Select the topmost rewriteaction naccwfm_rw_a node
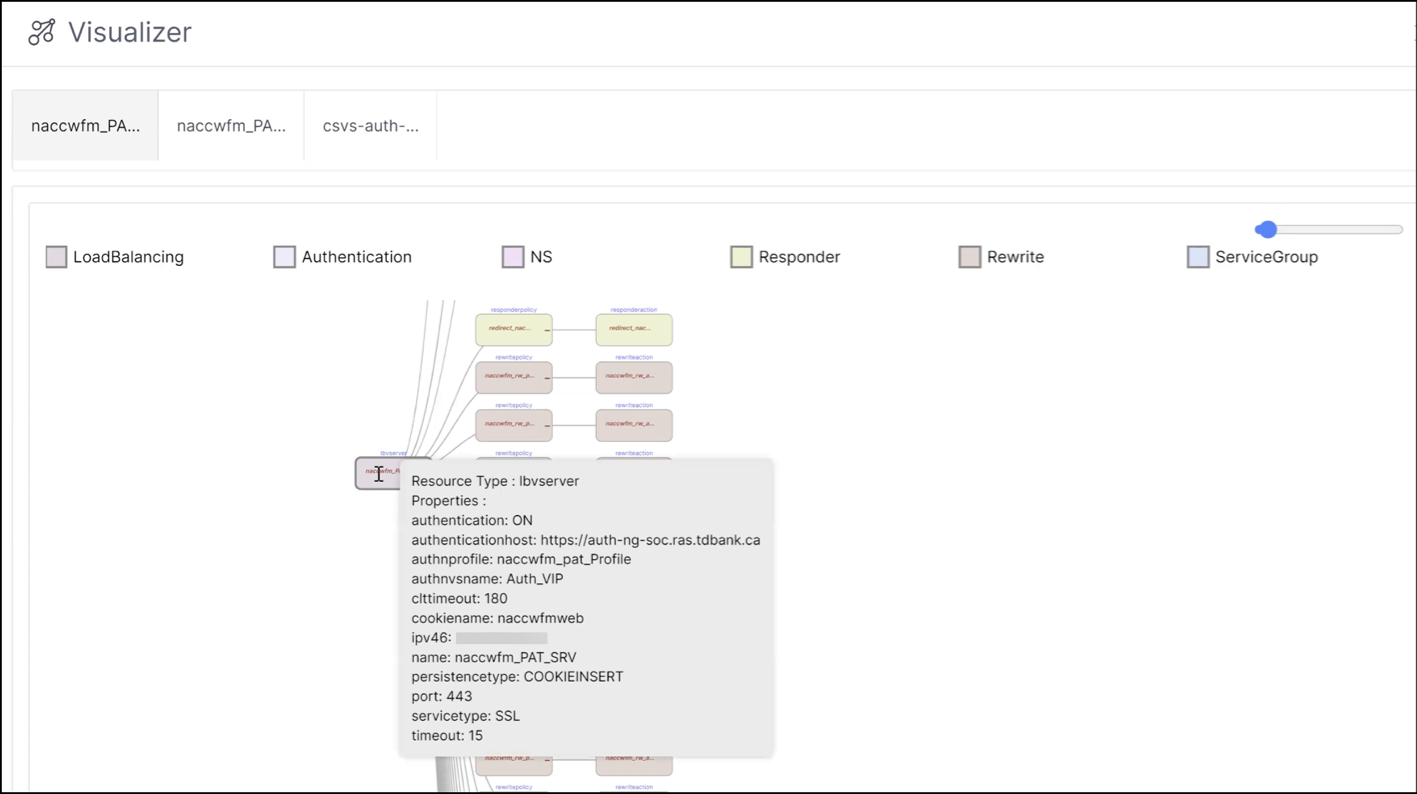Image resolution: width=1417 pixels, height=794 pixels. click(x=634, y=377)
